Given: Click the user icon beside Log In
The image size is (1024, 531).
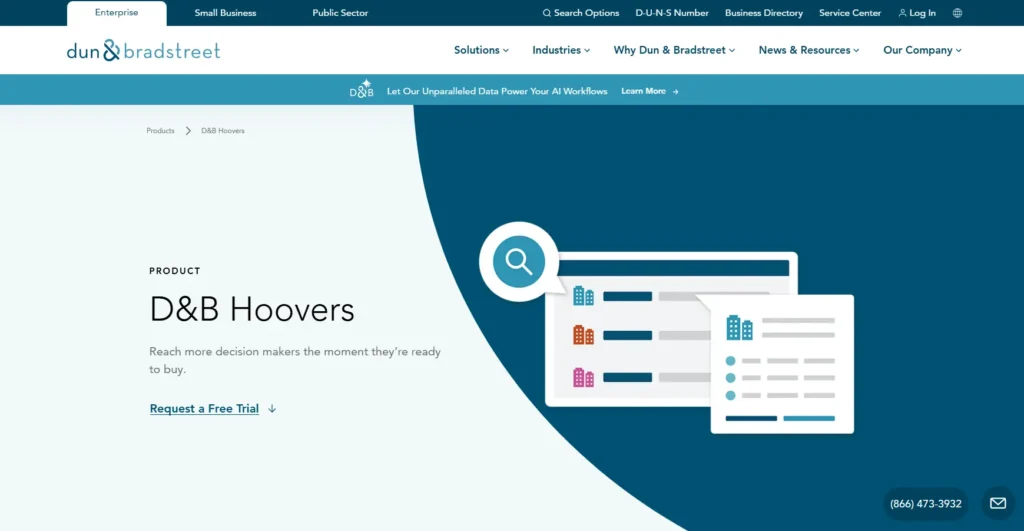Looking at the screenshot, I should point(903,13).
